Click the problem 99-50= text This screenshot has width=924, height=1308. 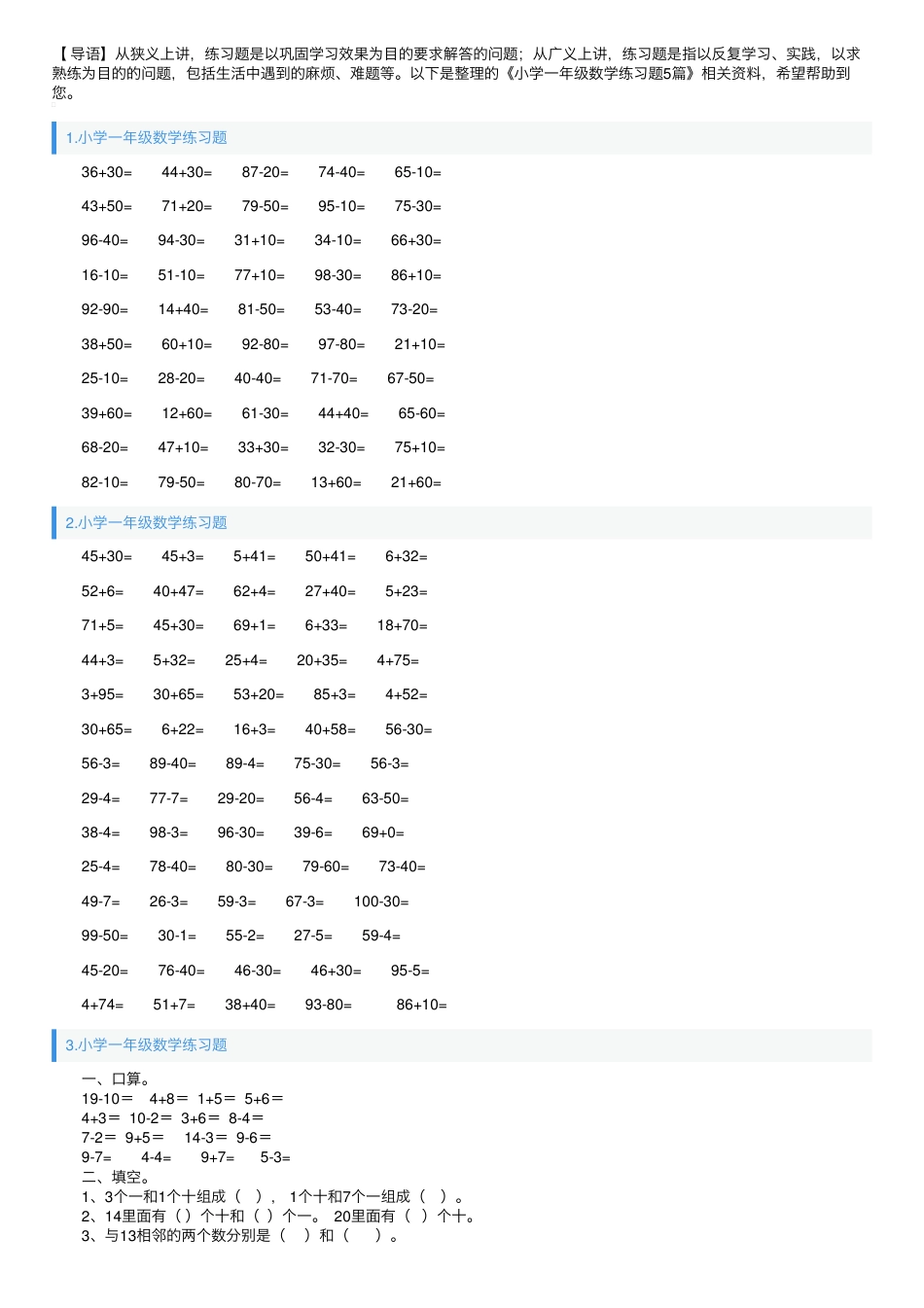pos(105,936)
